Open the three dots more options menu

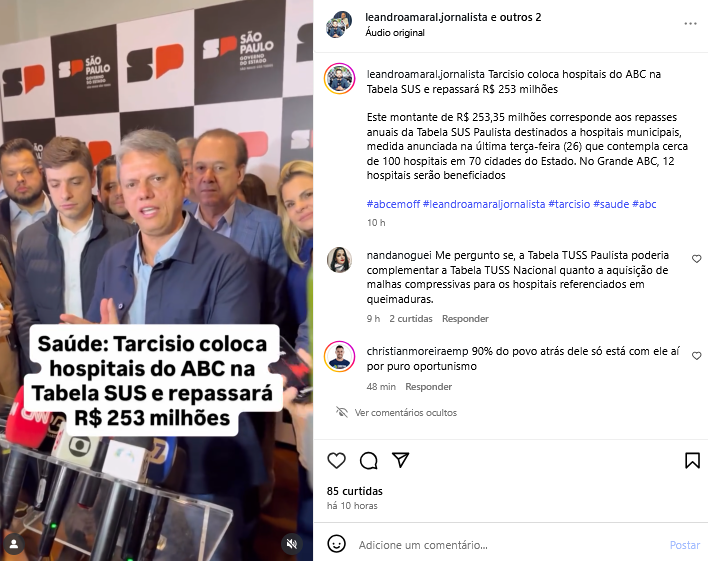690,23
